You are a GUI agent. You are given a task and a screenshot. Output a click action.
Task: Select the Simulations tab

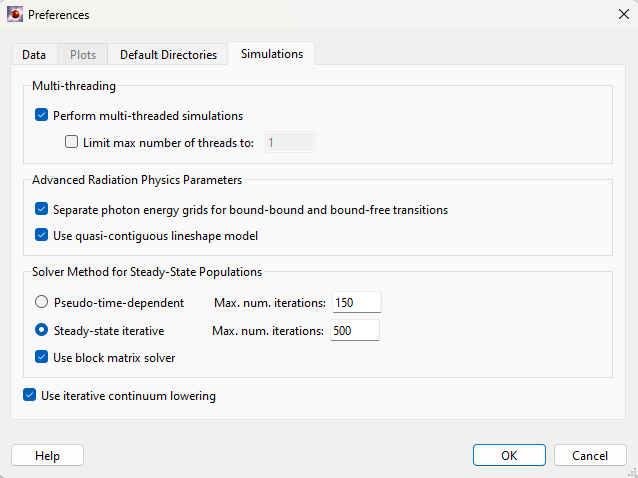tap(271, 54)
